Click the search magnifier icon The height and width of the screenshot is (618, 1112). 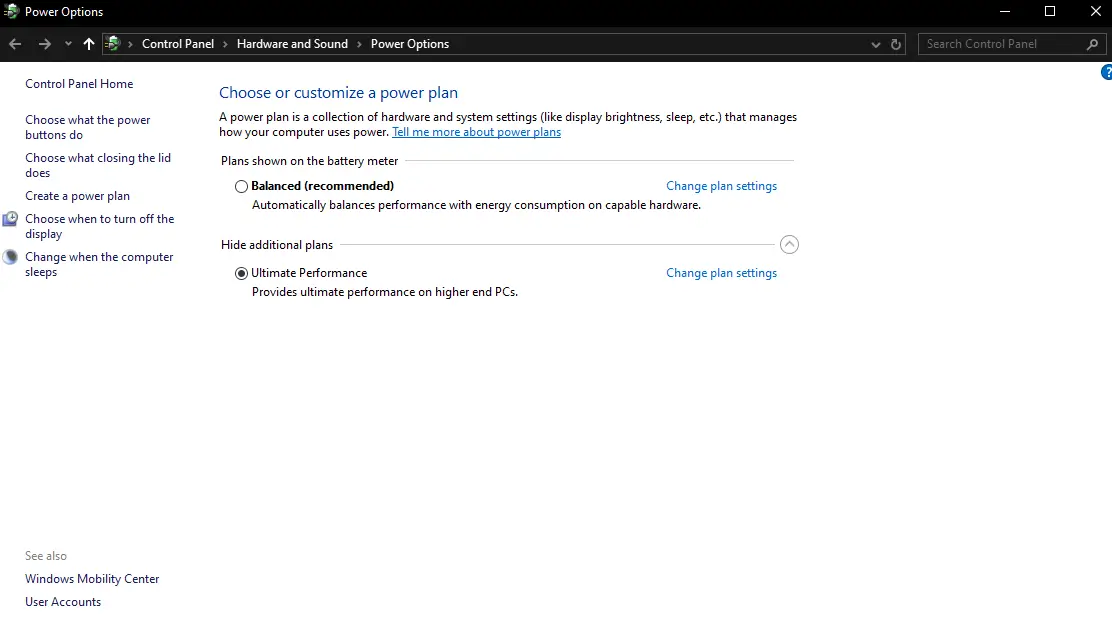1092,44
